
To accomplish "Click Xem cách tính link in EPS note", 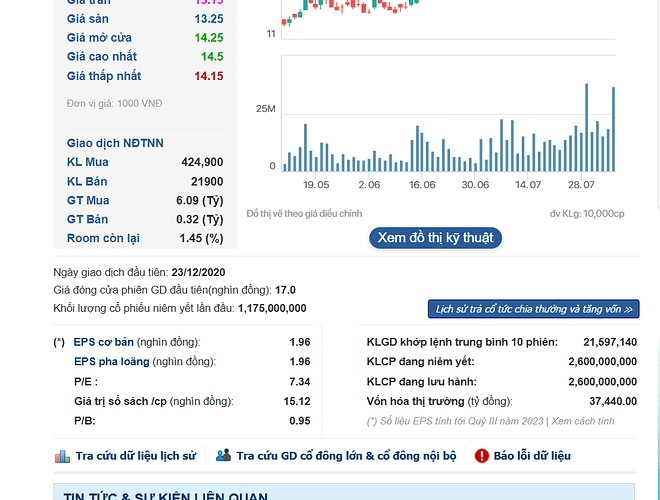I will tap(583, 421).
